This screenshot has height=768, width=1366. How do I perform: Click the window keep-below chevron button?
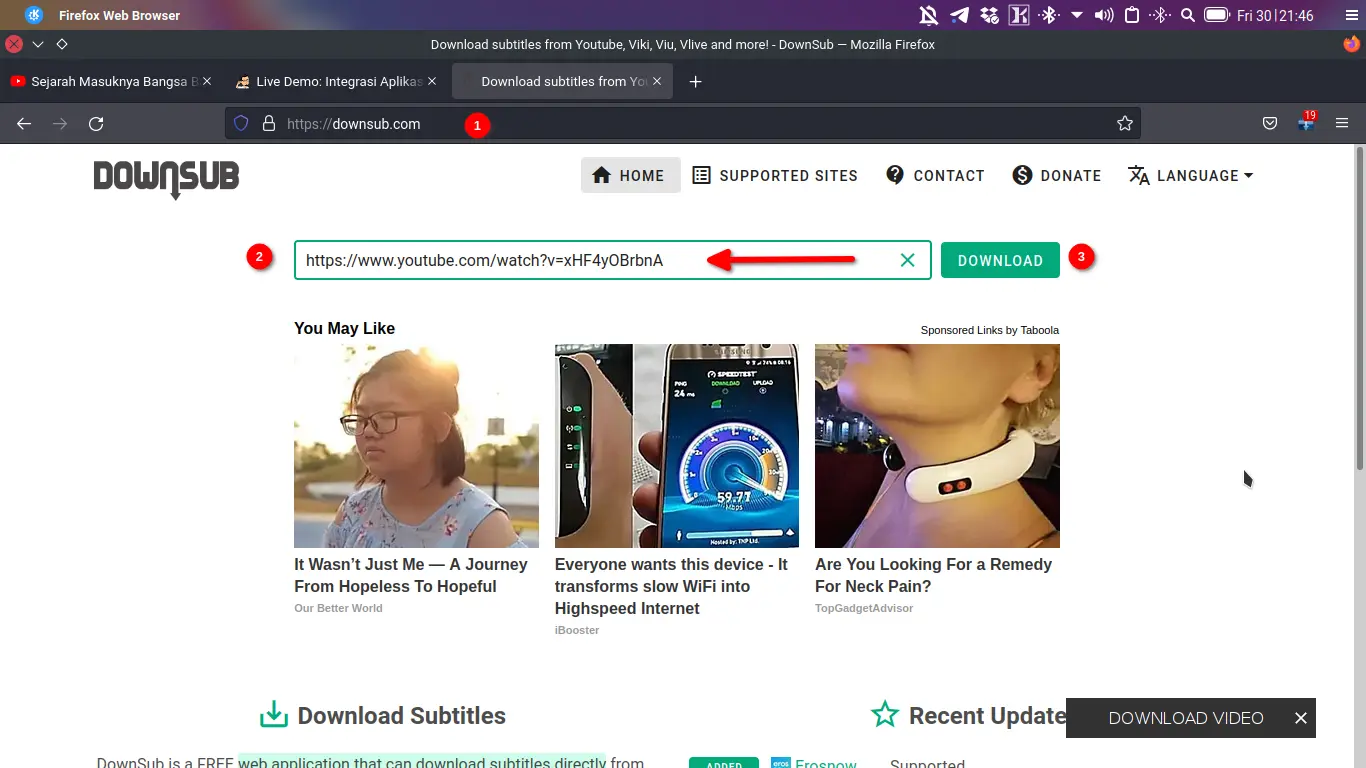point(38,44)
